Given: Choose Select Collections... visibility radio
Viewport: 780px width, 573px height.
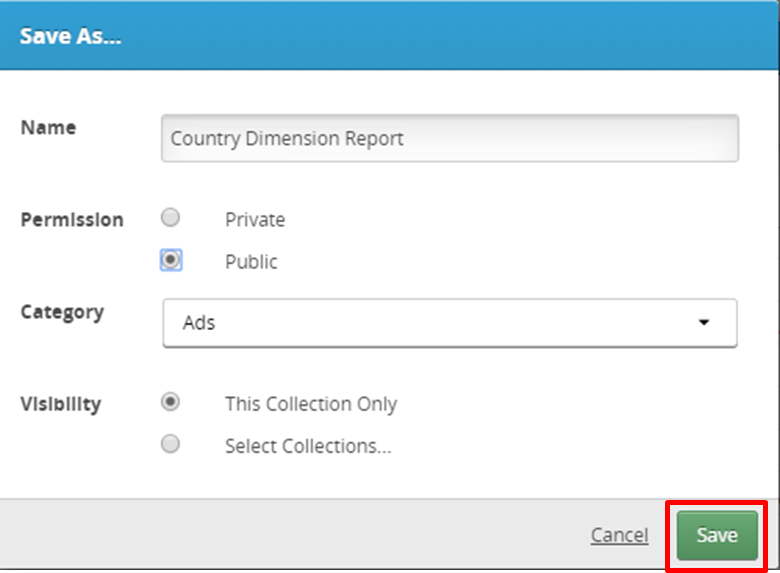Looking at the screenshot, I should pyautogui.click(x=170, y=444).
